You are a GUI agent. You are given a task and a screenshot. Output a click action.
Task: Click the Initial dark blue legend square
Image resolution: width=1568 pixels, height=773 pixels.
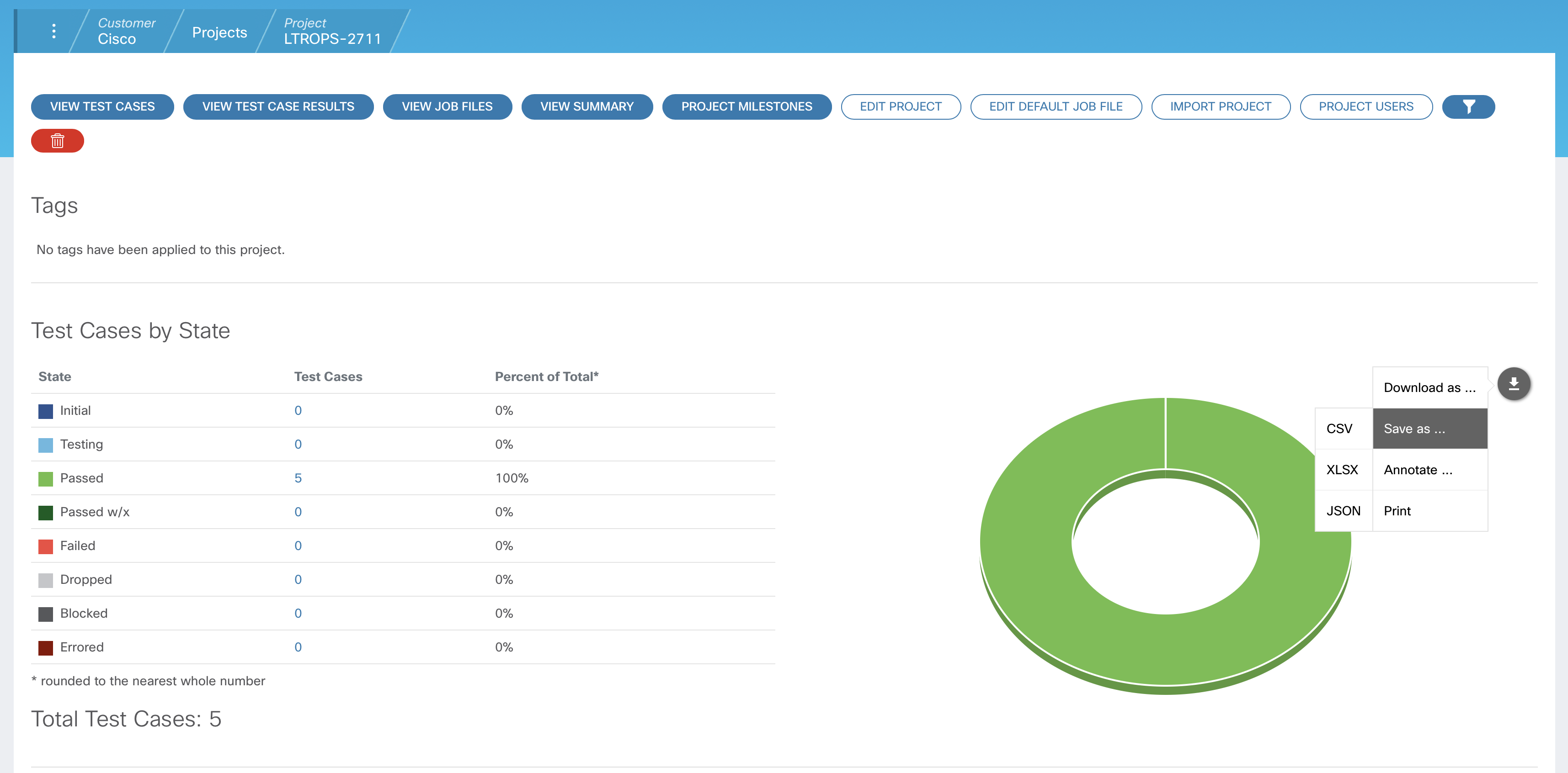click(46, 411)
